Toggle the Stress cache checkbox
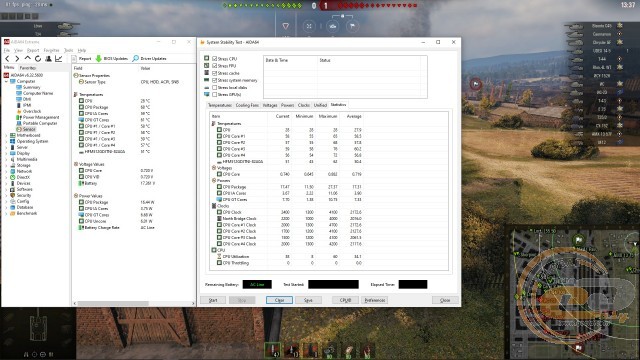The height and width of the screenshot is (360, 640). click(215, 73)
